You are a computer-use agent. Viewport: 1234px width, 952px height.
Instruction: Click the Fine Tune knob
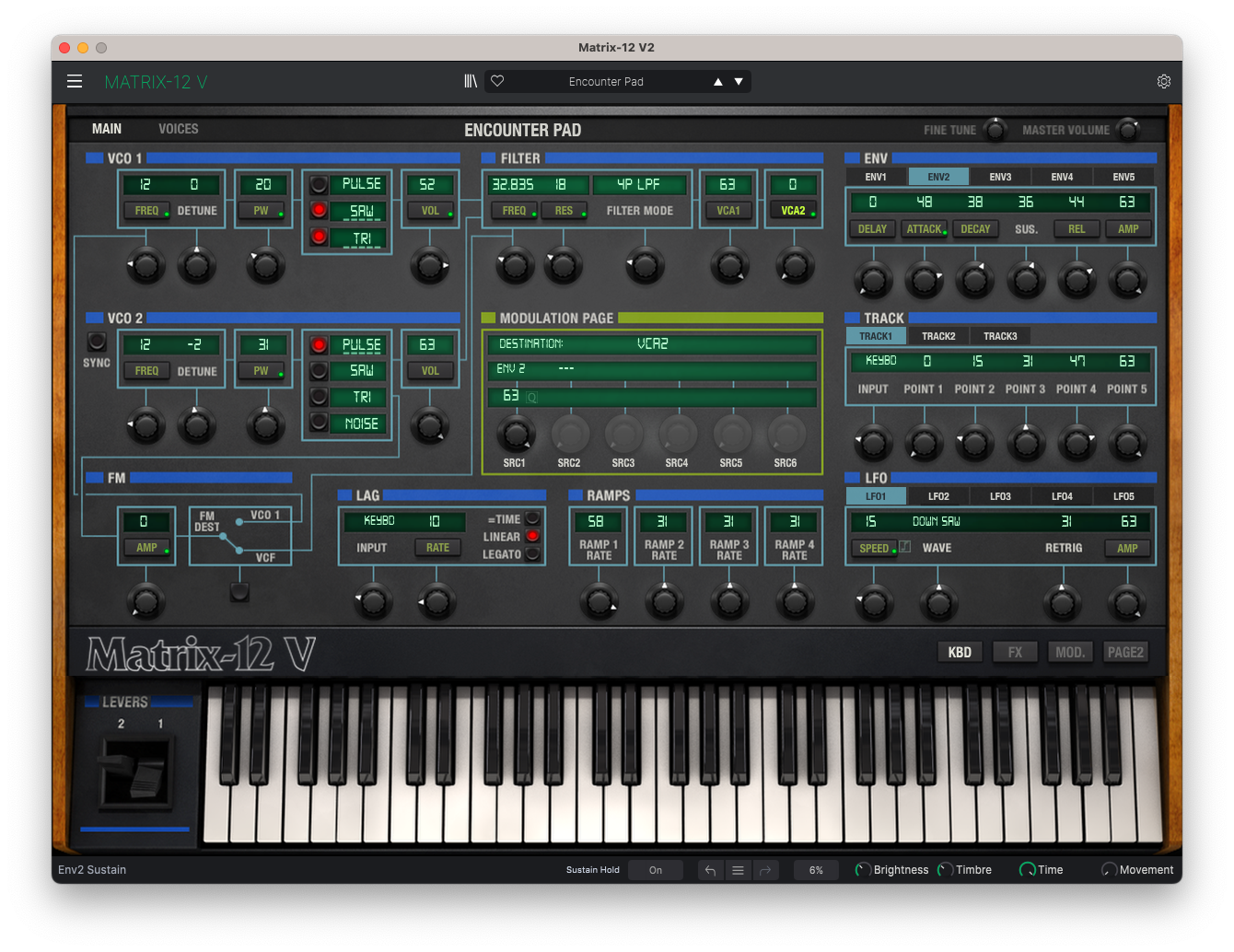[x=995, y=130]
